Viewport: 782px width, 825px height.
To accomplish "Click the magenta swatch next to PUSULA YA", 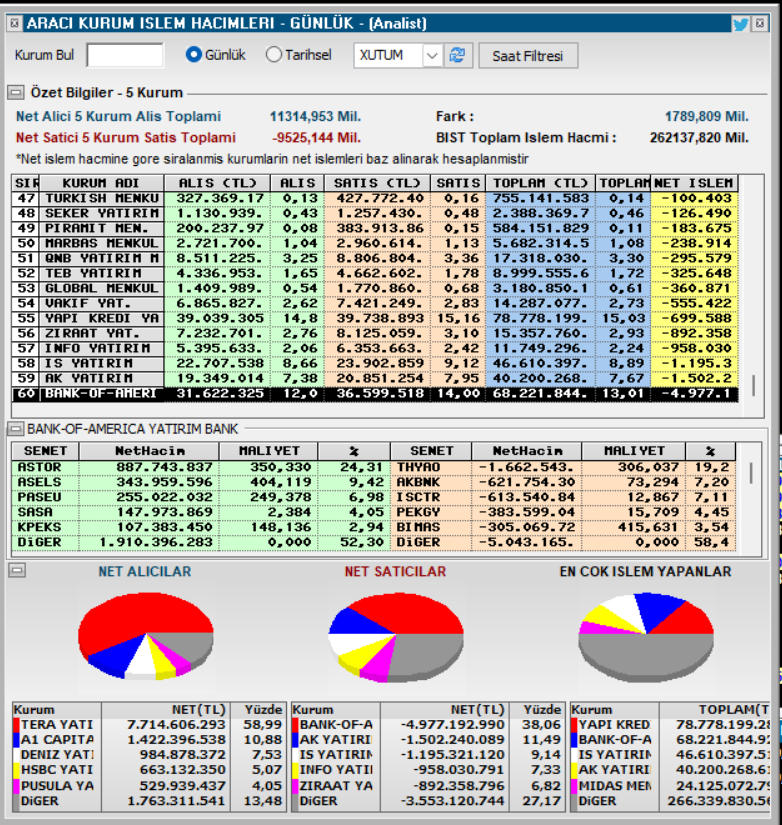I will pos(16,786).
